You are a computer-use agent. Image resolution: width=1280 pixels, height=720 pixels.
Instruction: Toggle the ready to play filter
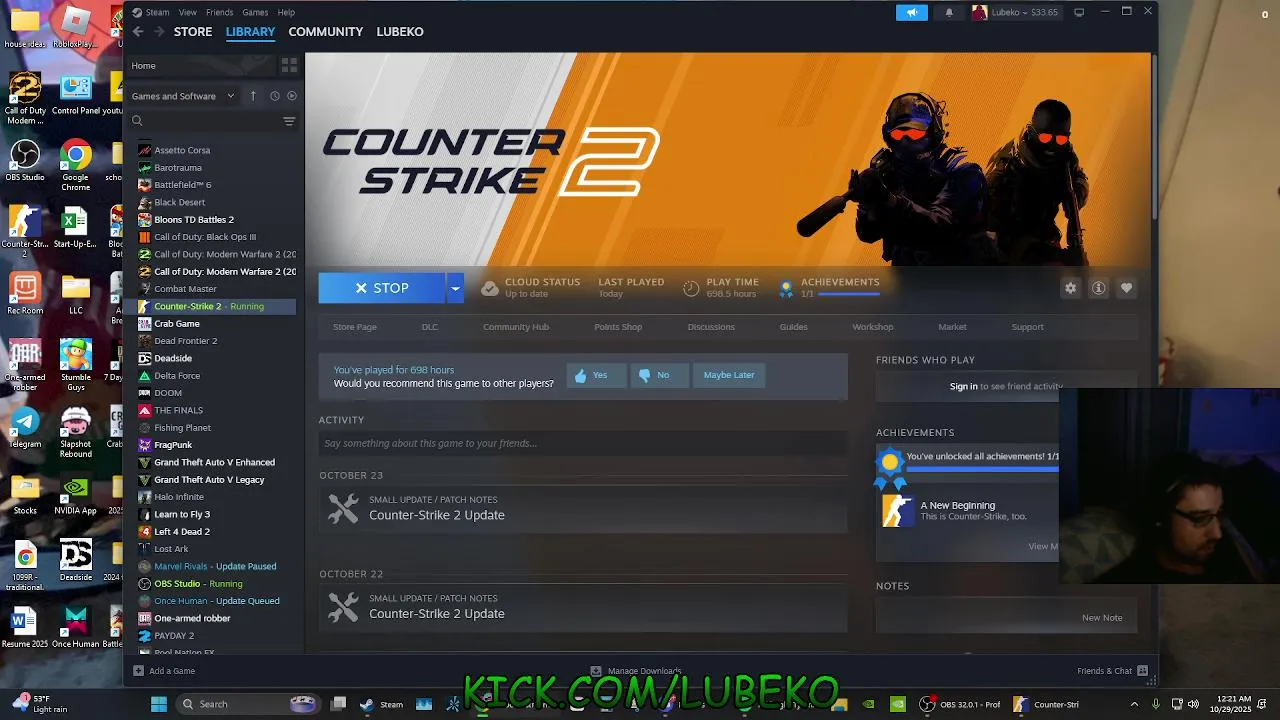click(x=292, y=96)
